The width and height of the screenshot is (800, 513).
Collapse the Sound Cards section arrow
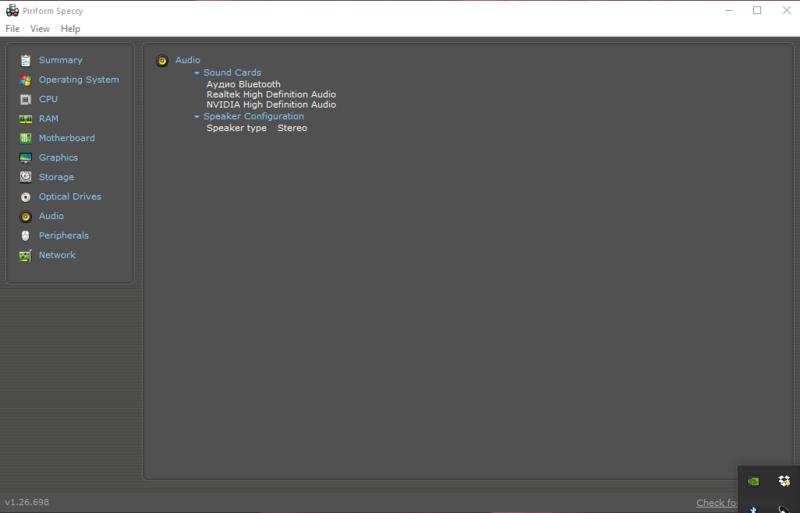pyautogui.click(x=197, y=73)
